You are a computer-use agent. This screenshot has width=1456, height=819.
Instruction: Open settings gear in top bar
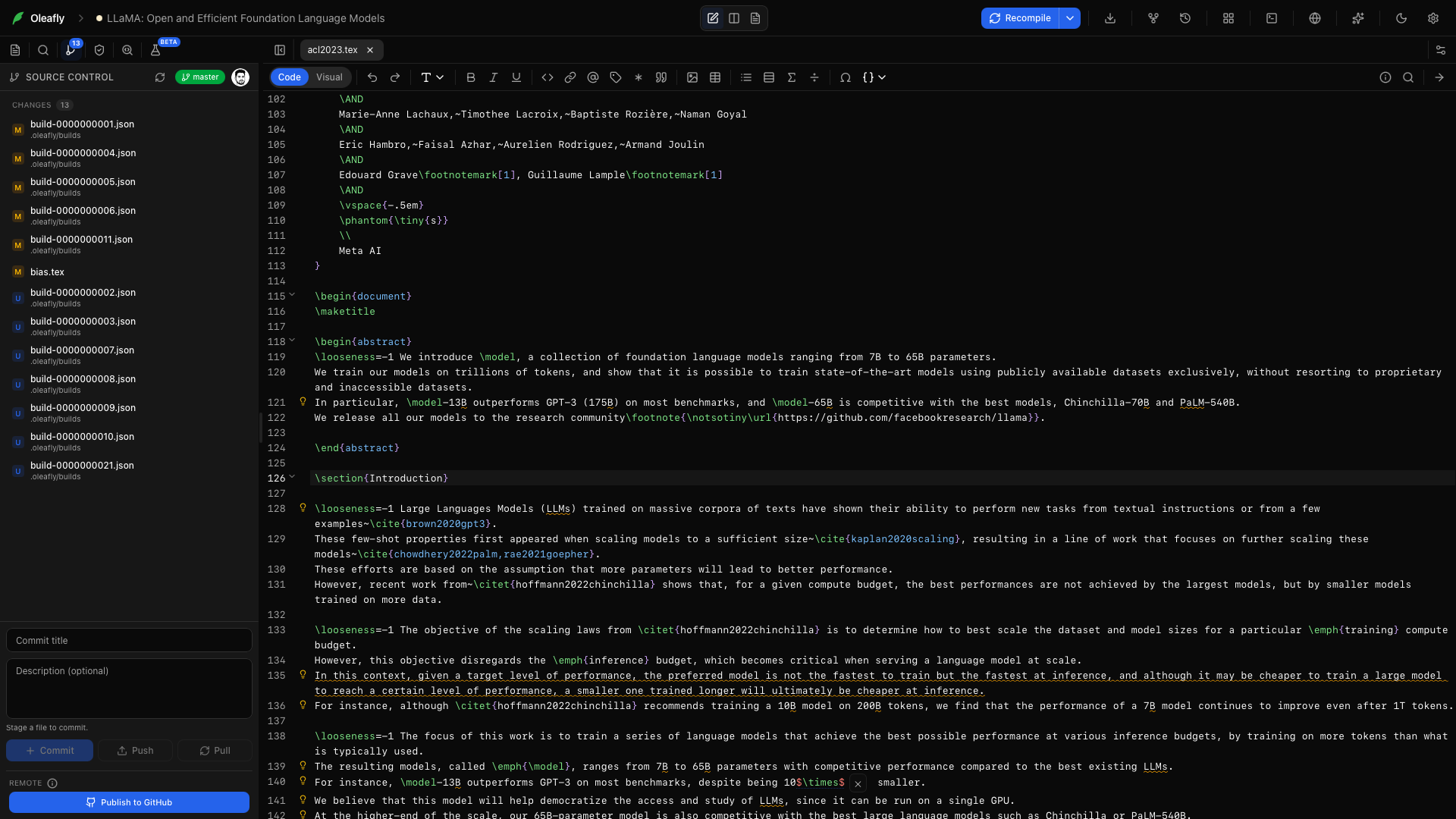[x=1433, y=18]
